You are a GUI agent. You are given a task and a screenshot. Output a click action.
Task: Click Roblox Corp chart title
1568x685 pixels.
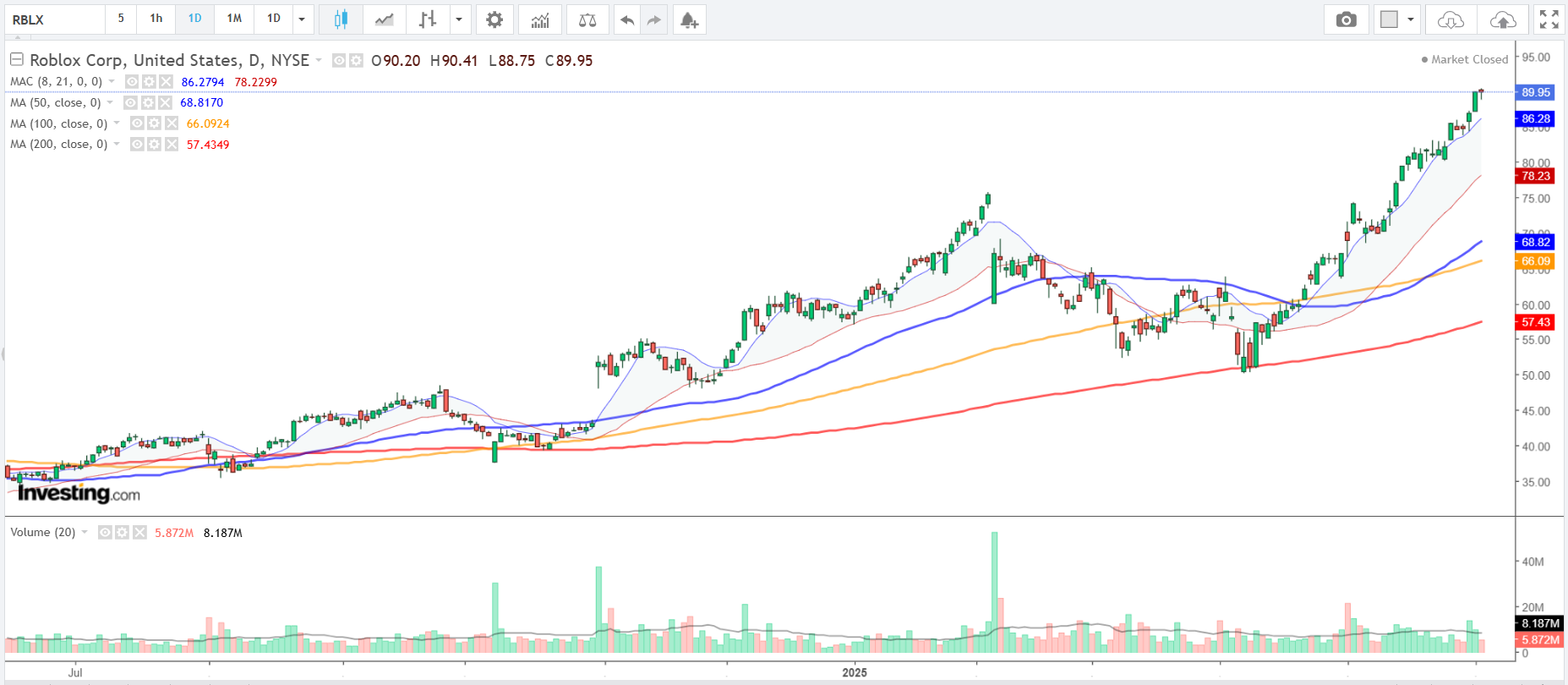[x=169, y=60]
